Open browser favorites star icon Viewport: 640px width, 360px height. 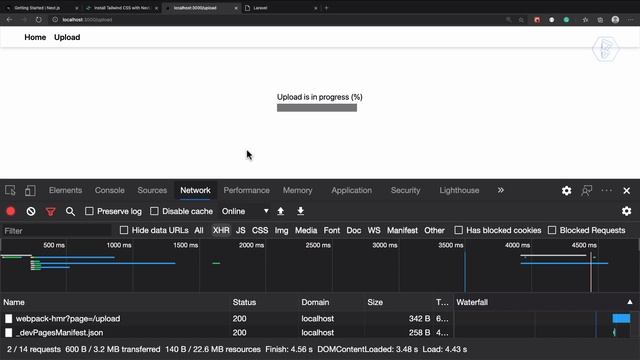[585, 20]
